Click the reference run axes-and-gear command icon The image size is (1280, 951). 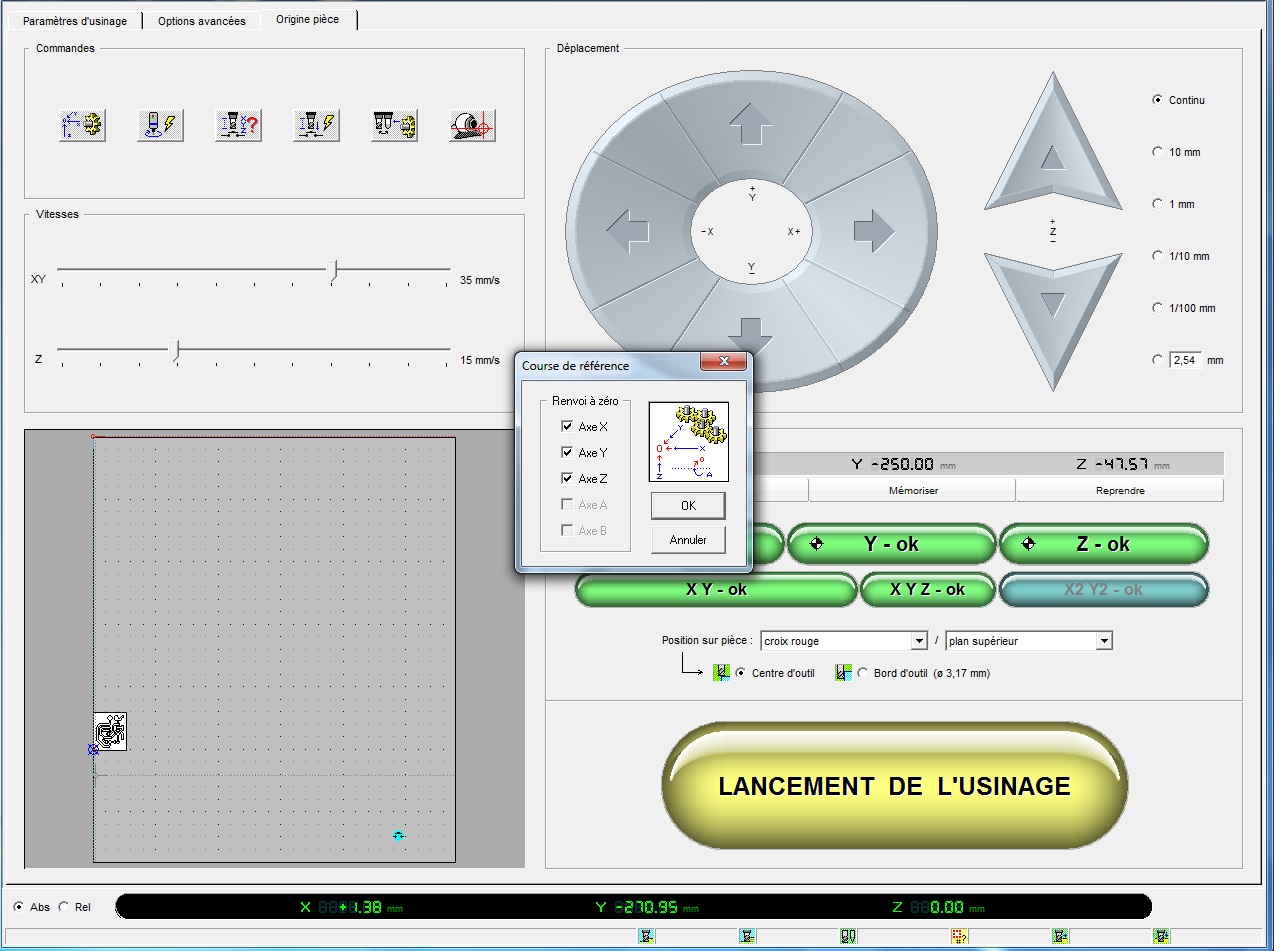coord(82,125)
